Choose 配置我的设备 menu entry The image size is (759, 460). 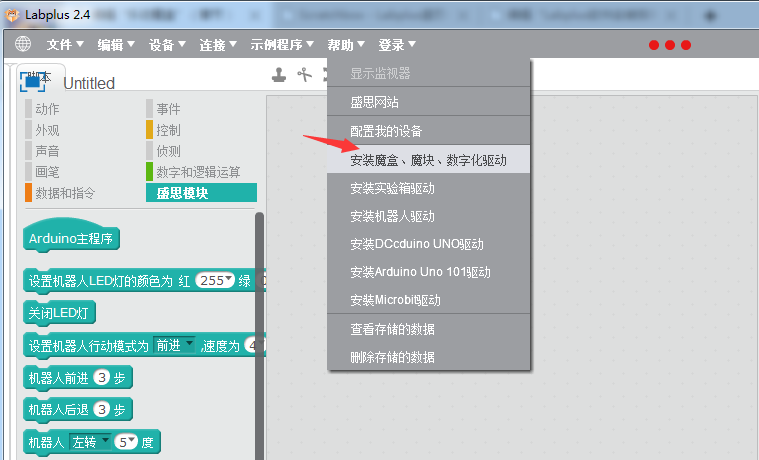(x=429, y=131)
